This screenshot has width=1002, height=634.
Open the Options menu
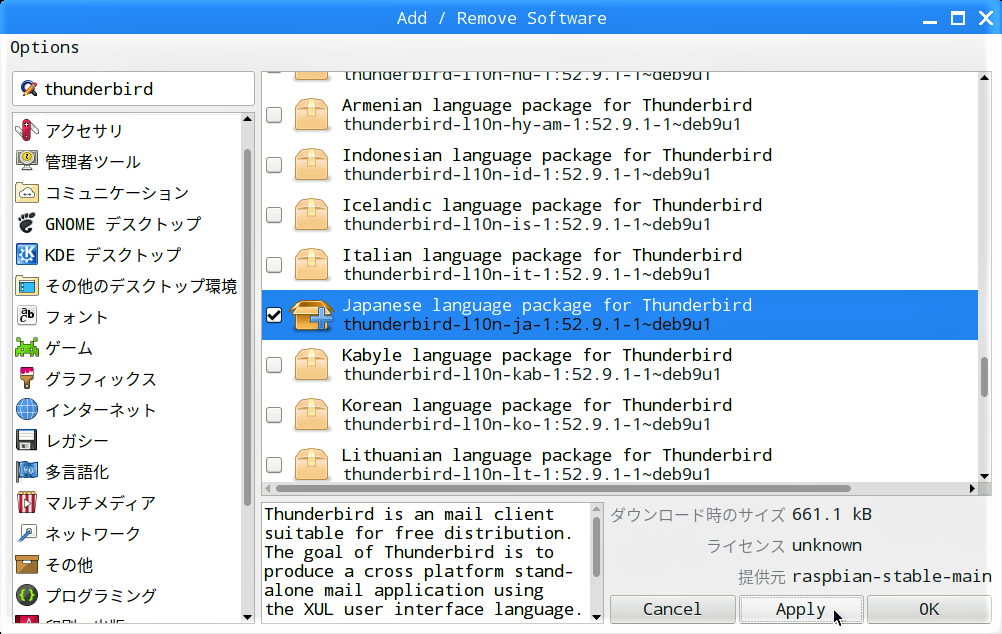pos(45,47)
